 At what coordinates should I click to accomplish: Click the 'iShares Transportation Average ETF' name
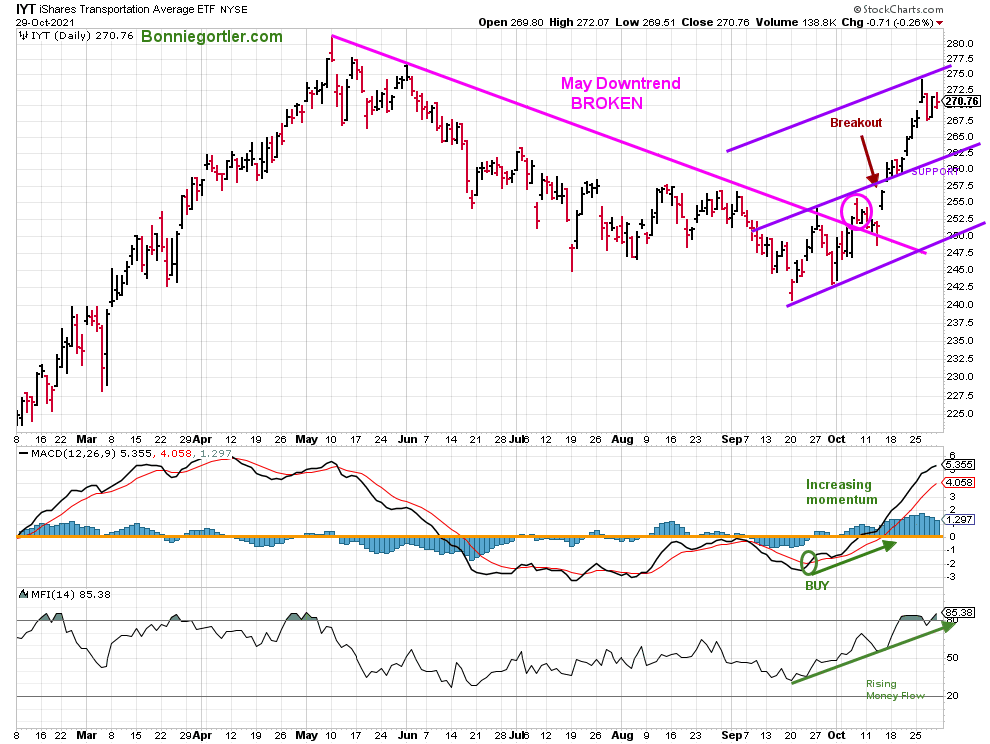128,9
